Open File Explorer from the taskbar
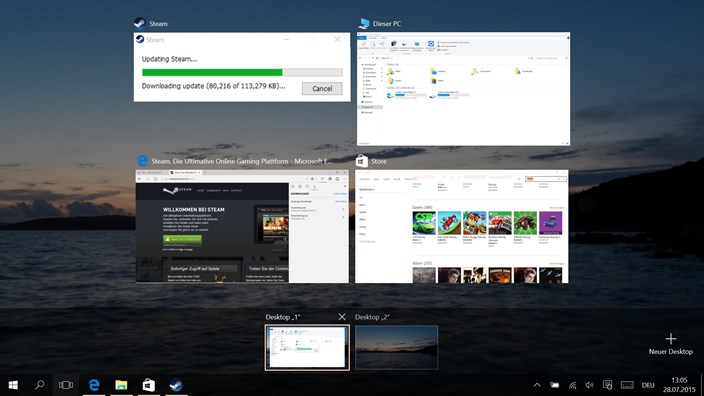704x396 pixels. point(121,385)
